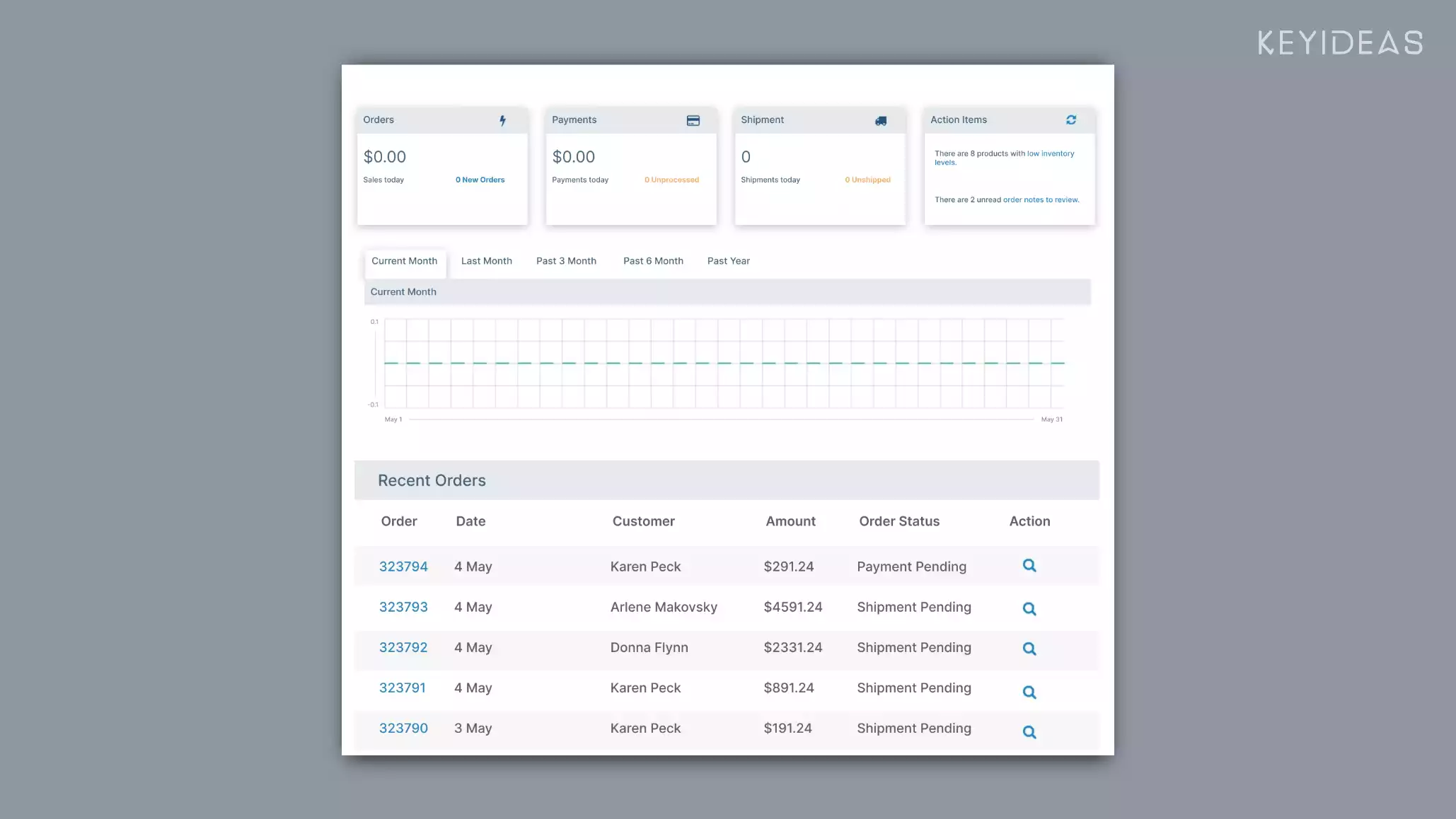Click the May 31 chart axis label
Image resolution: width=1456 pixels, height=819 pixels.
point(1052,419)
